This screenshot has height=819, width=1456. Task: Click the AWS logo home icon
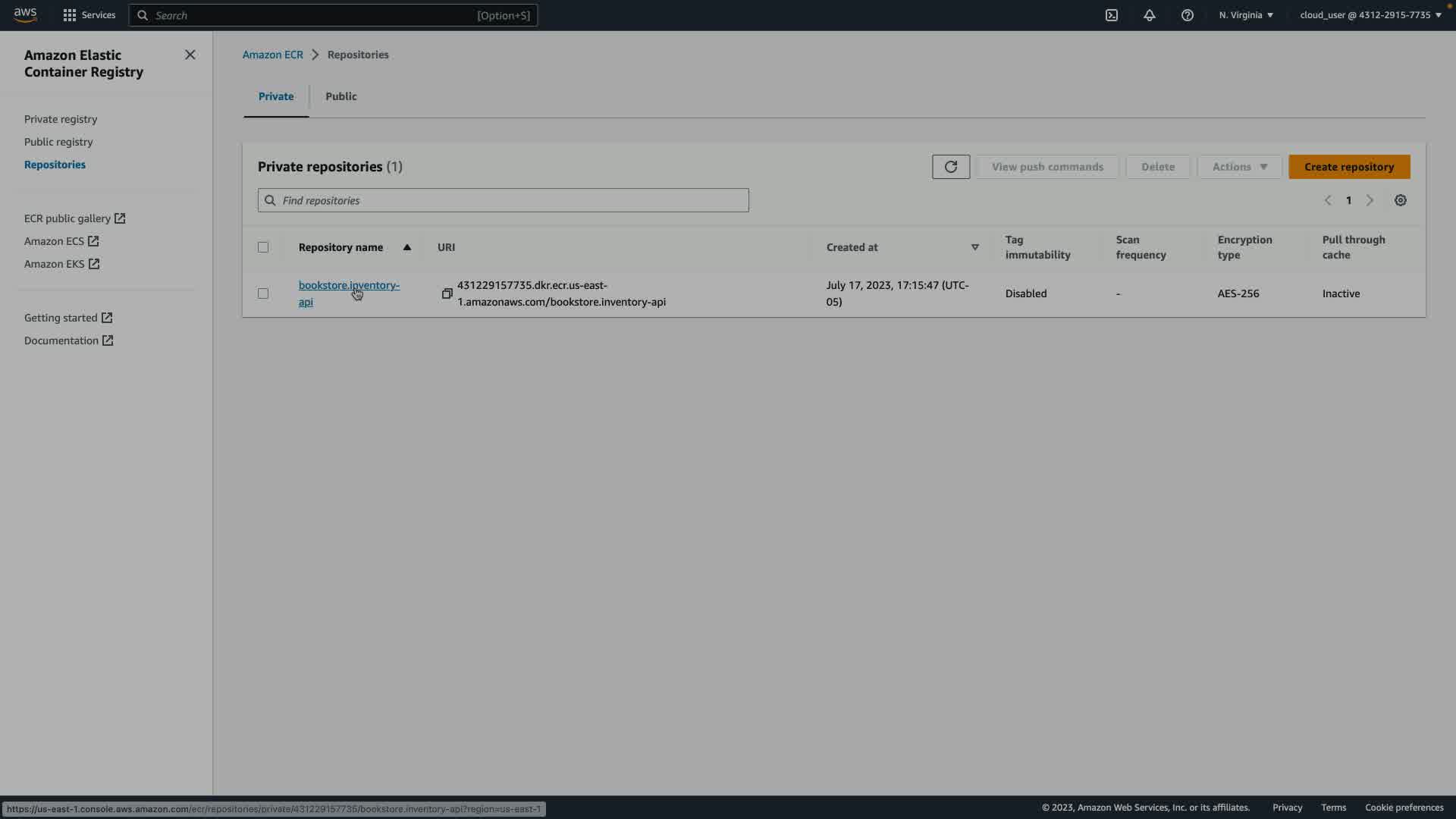pyautogui.click(x=25, y=15)
